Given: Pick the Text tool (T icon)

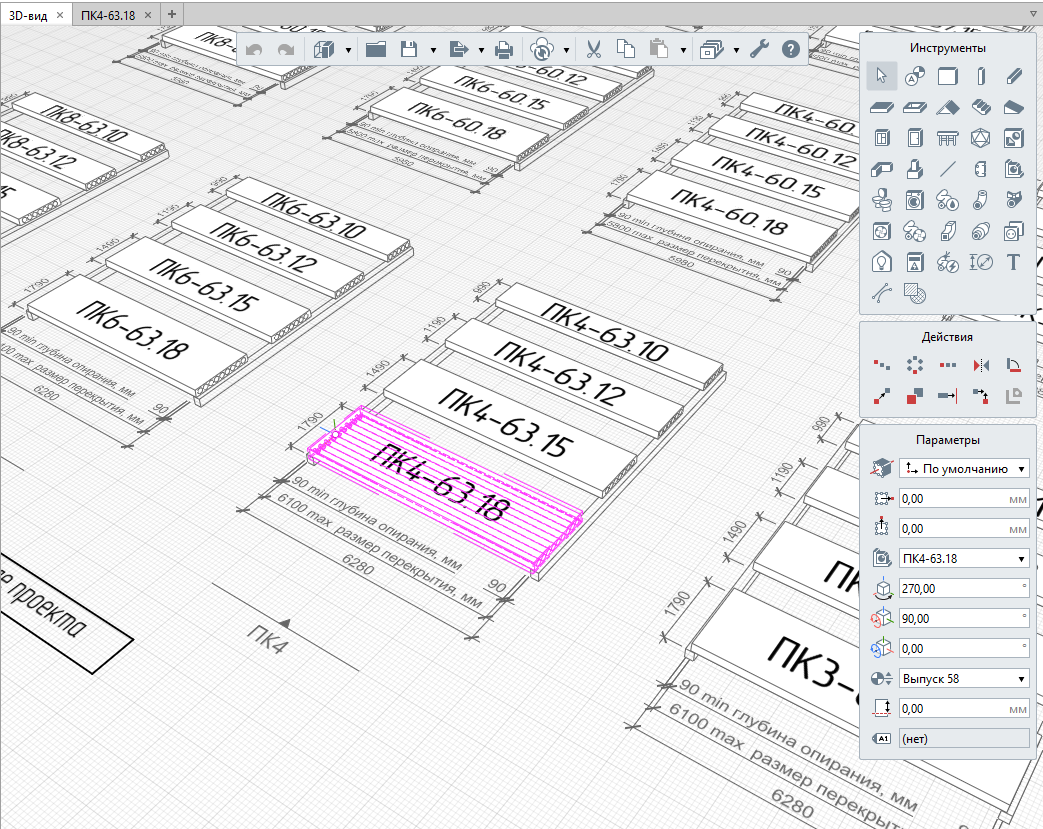Looking at the screenshot, I should (x=1013, y=262).
